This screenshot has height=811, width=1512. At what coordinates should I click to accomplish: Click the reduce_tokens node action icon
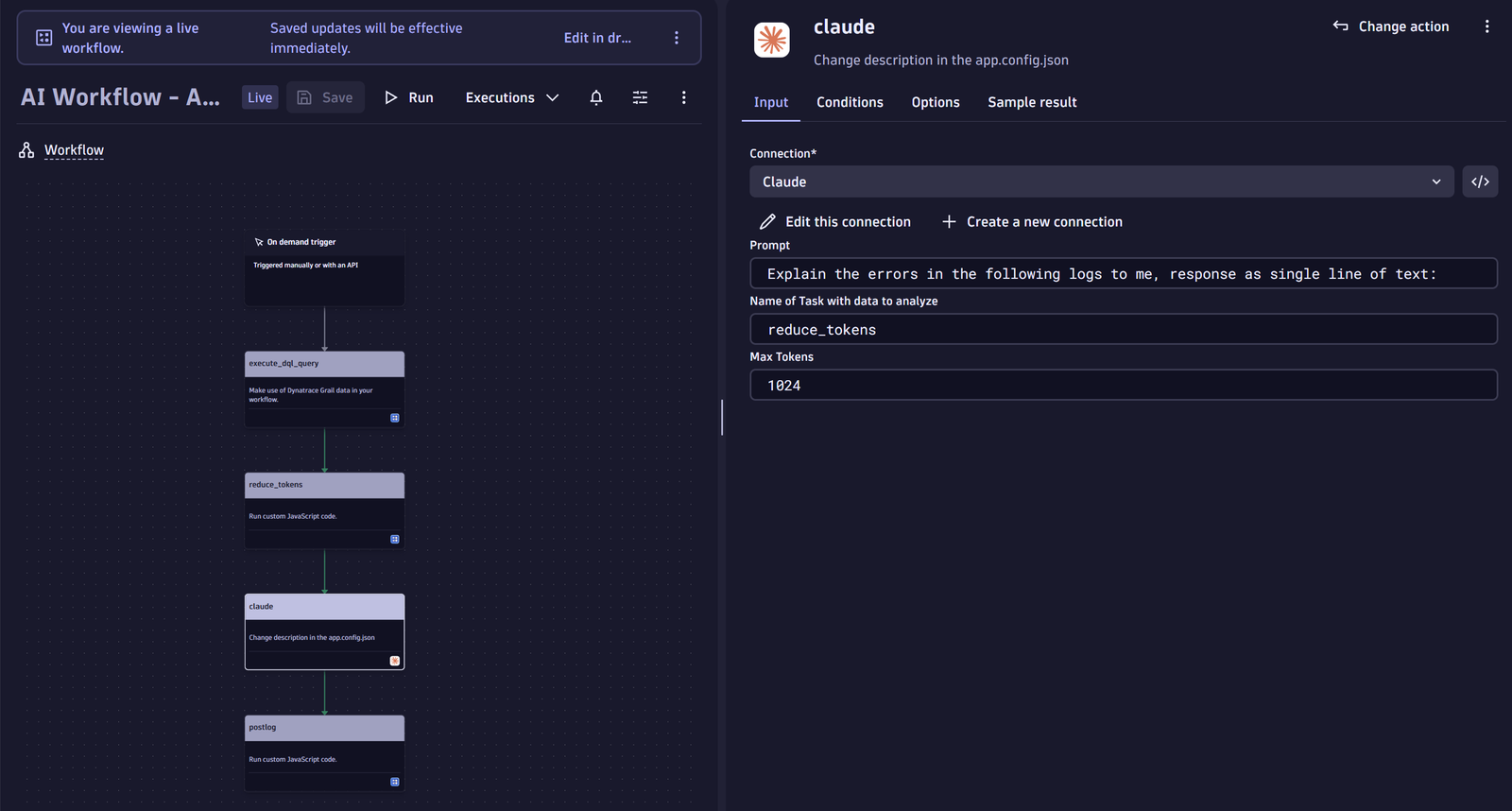[x=395, y=540]
